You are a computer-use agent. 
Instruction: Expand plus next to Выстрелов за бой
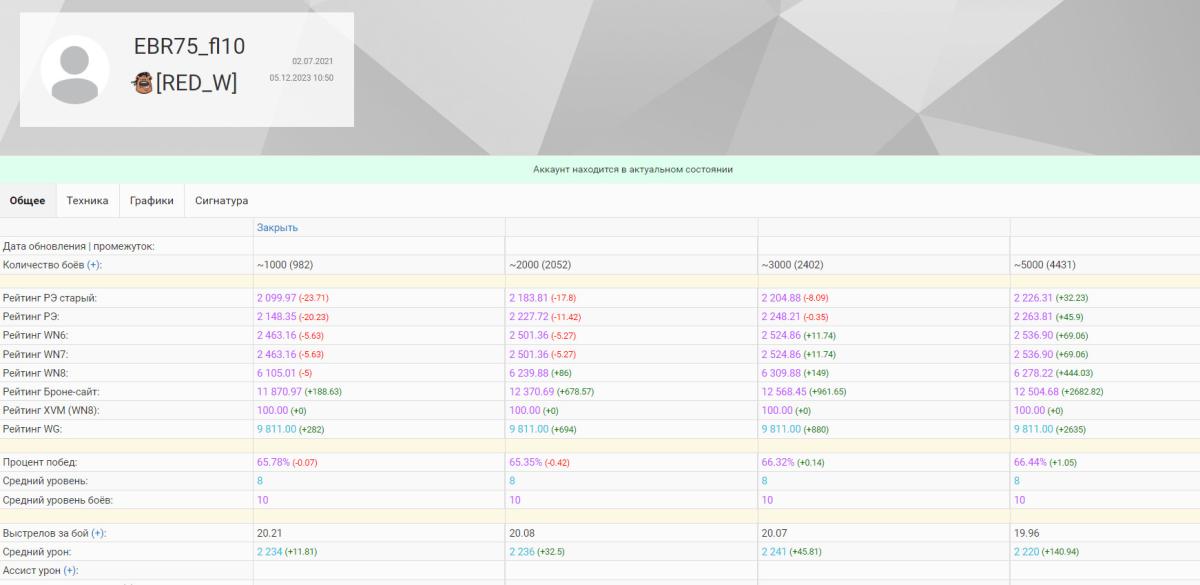point(98,533)
